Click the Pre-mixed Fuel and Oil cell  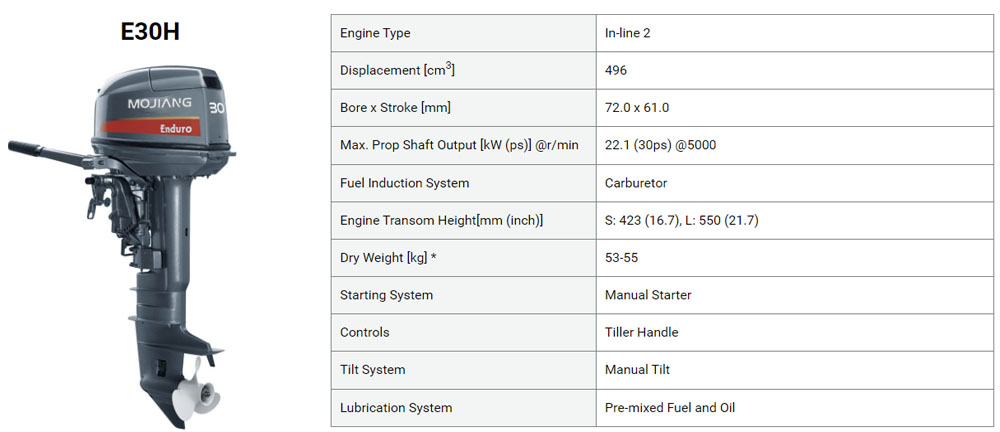[794, 408]
